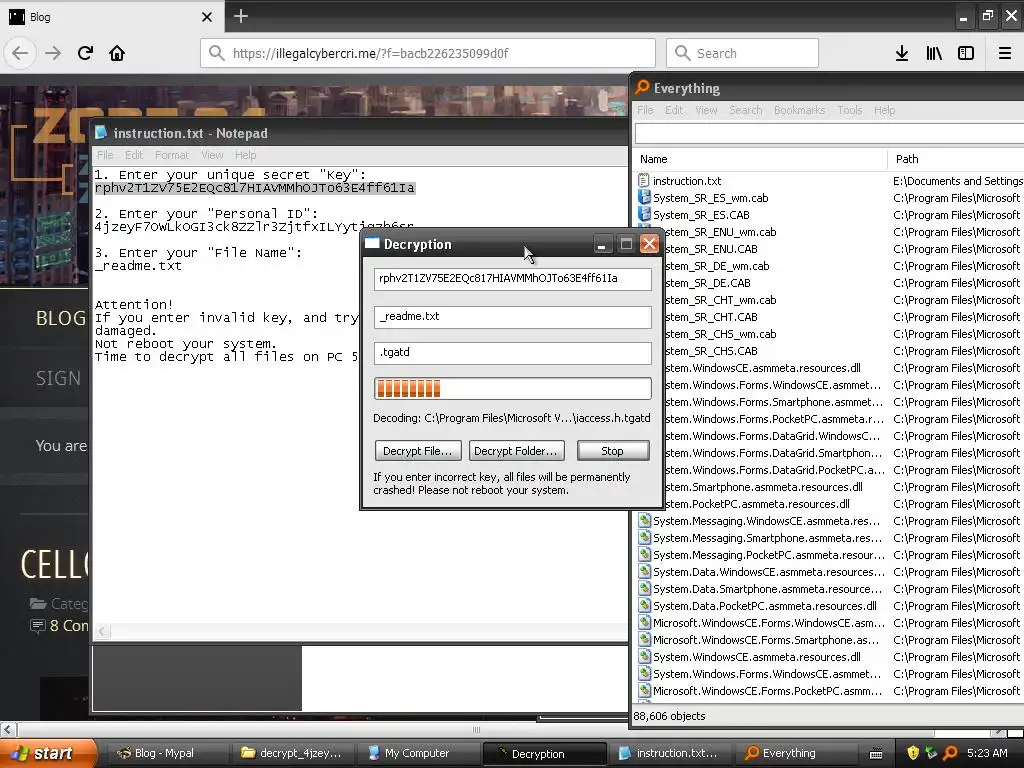Select System.Windows.Forms.DataGrid.PocketPC row text

[x=776, y=470]
